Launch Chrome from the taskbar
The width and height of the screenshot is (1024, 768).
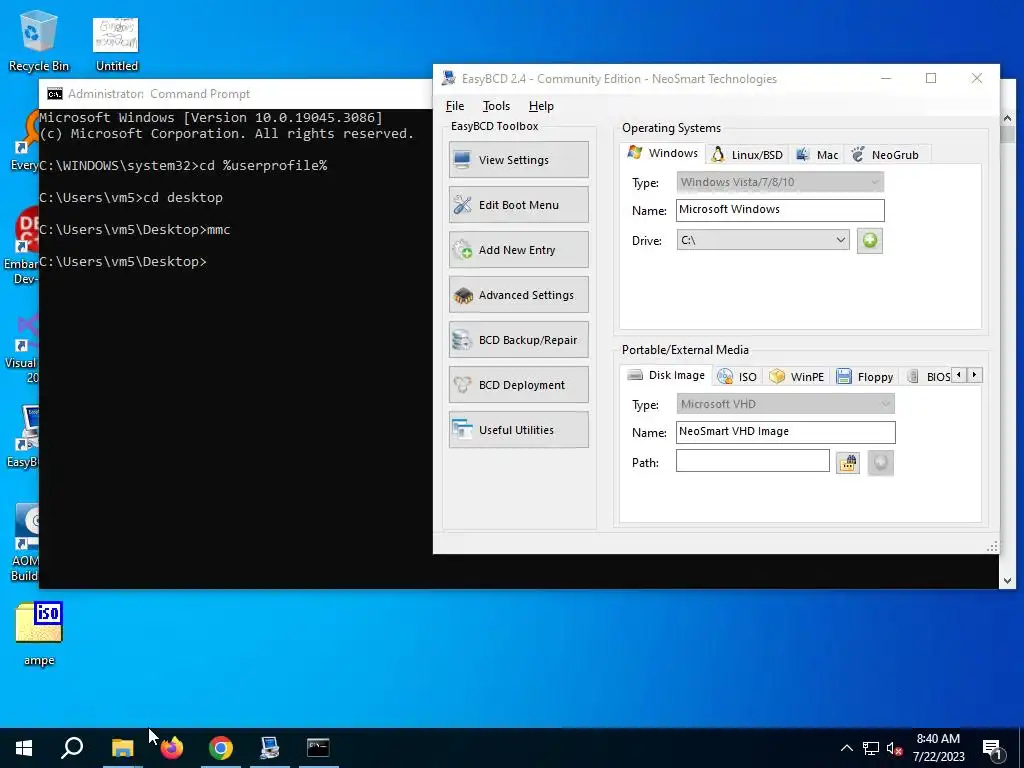[x=221, y=748]
